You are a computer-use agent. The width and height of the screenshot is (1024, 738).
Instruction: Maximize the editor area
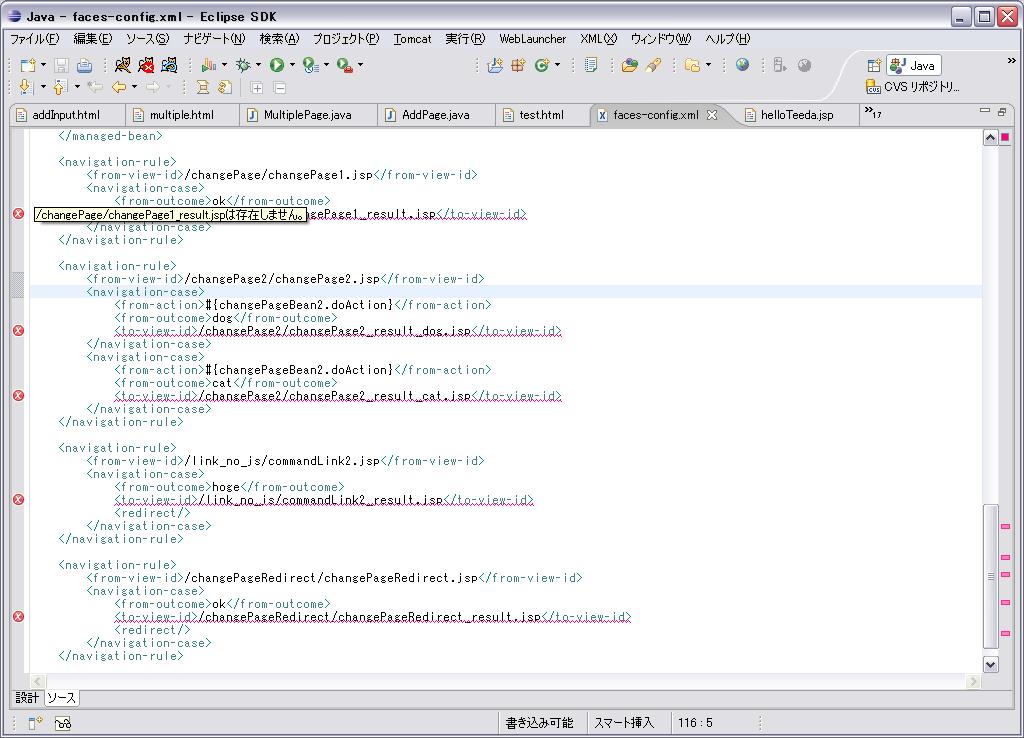tap(1002, 112)
